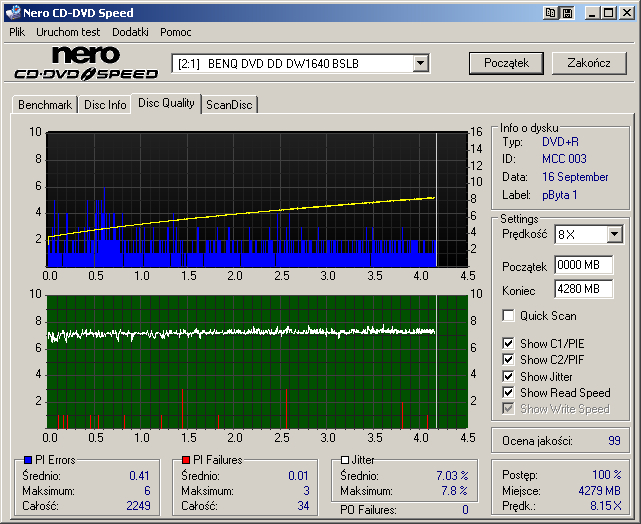Toggle Show C2/PIF checkbox
The height and width of the screenshot is (524, 641).
(508, 360)
